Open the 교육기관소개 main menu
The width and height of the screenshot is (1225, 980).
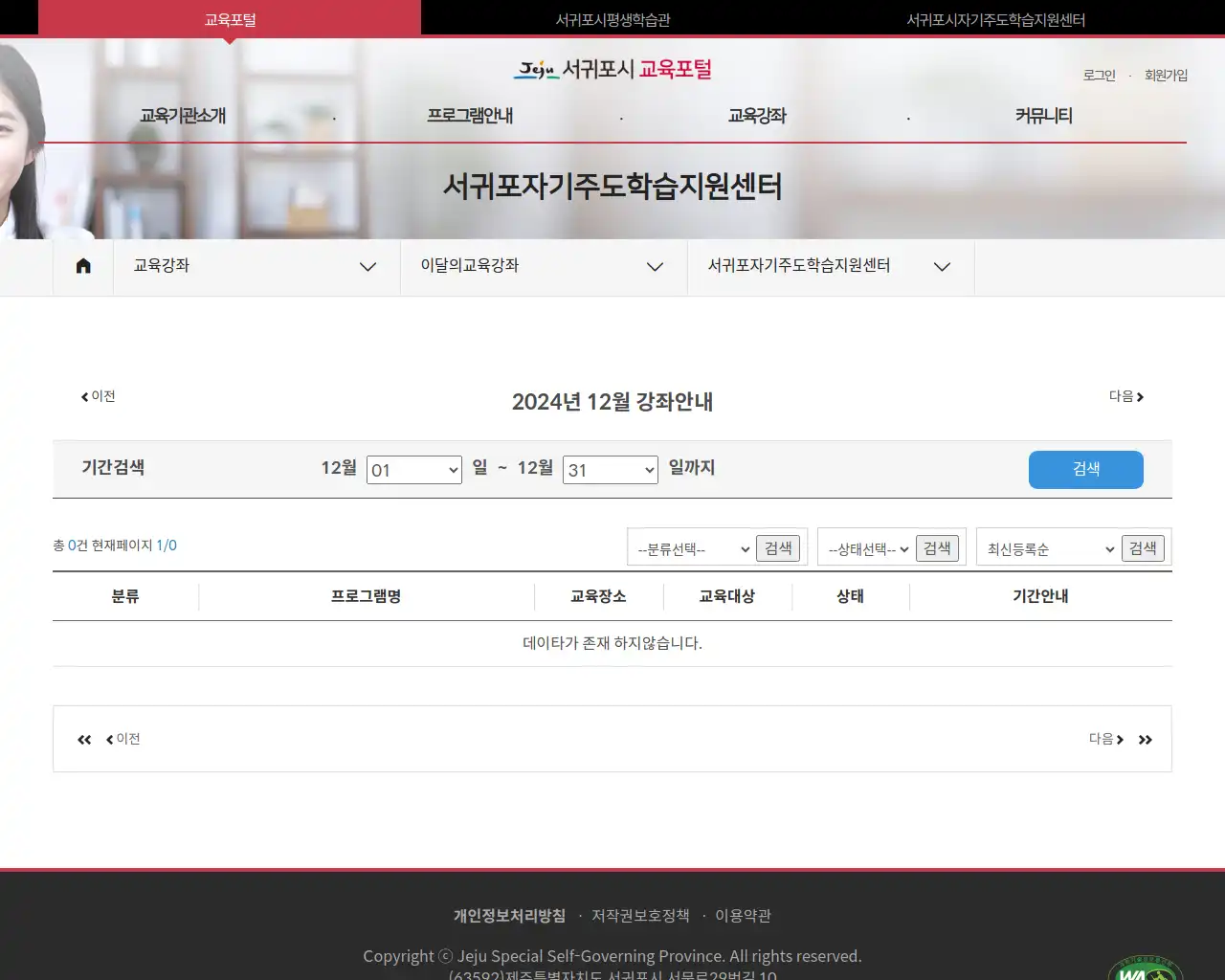pyautogui.click(x=183, y=116)
